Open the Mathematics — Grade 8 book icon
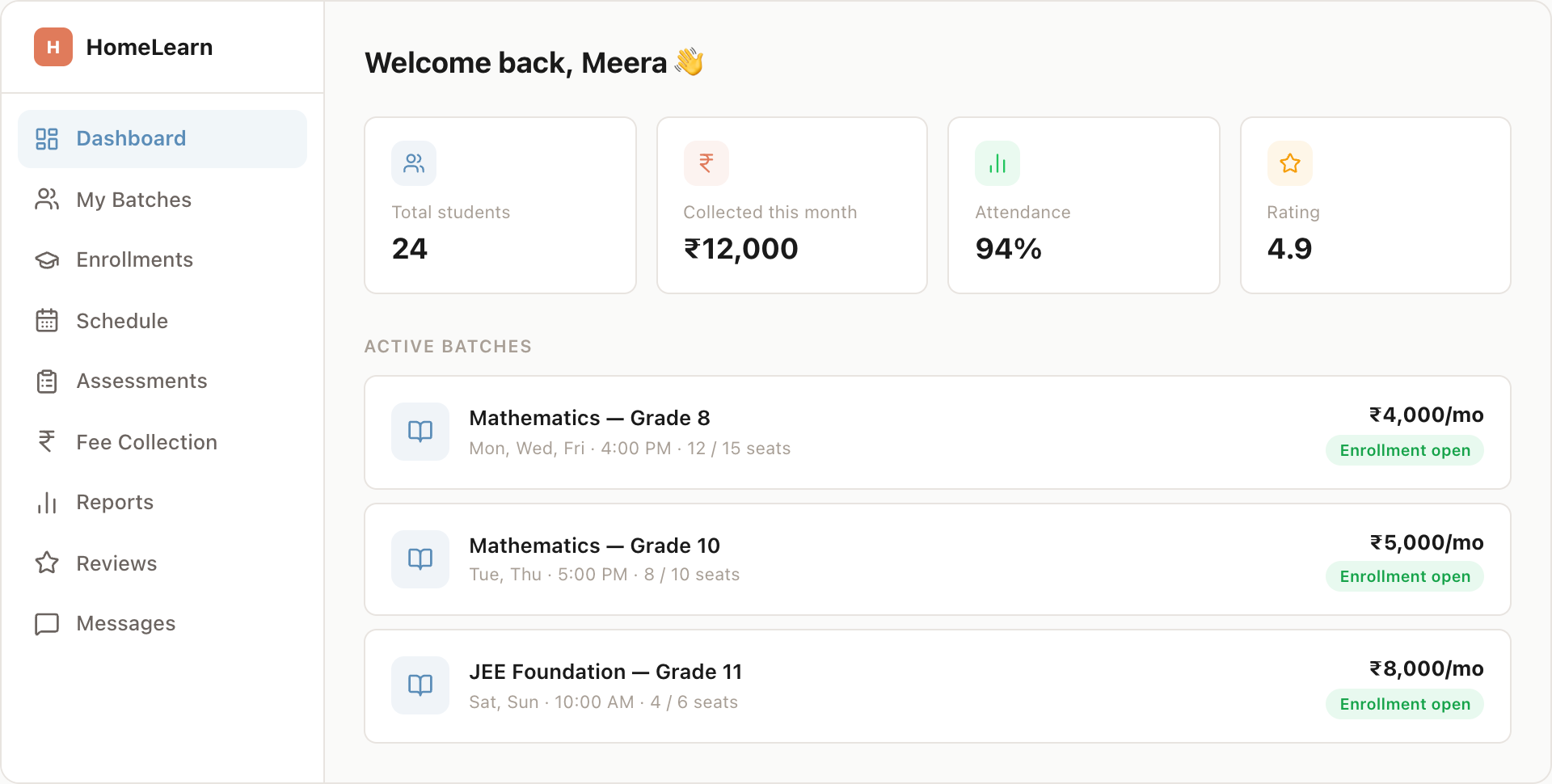This screenshot has width=1552, height=784. click(x=420, y=432)
